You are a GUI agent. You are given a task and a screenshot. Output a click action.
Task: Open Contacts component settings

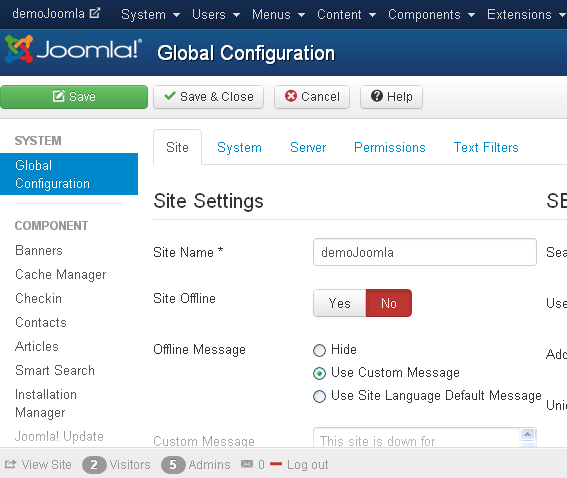tap(41, 323)
